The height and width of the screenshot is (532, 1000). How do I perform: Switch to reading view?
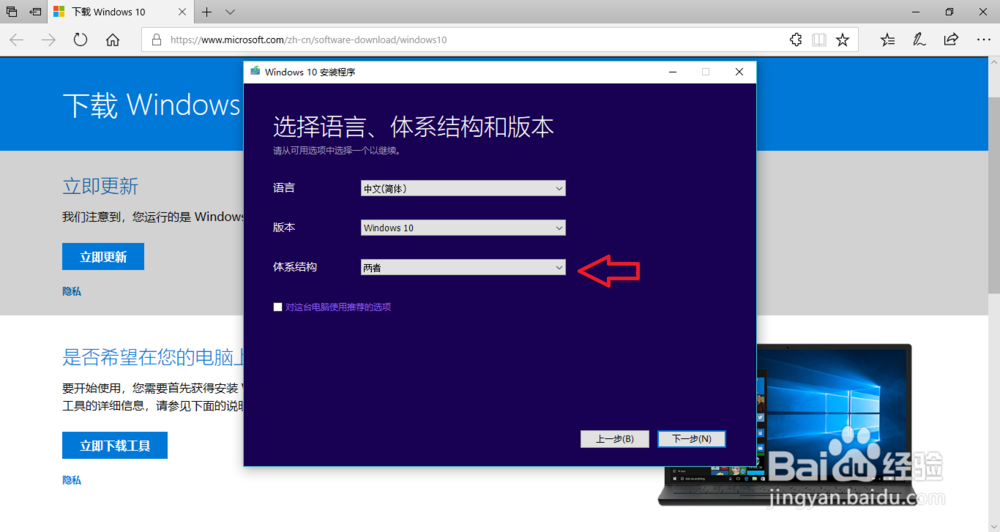[x=819, y=40]
